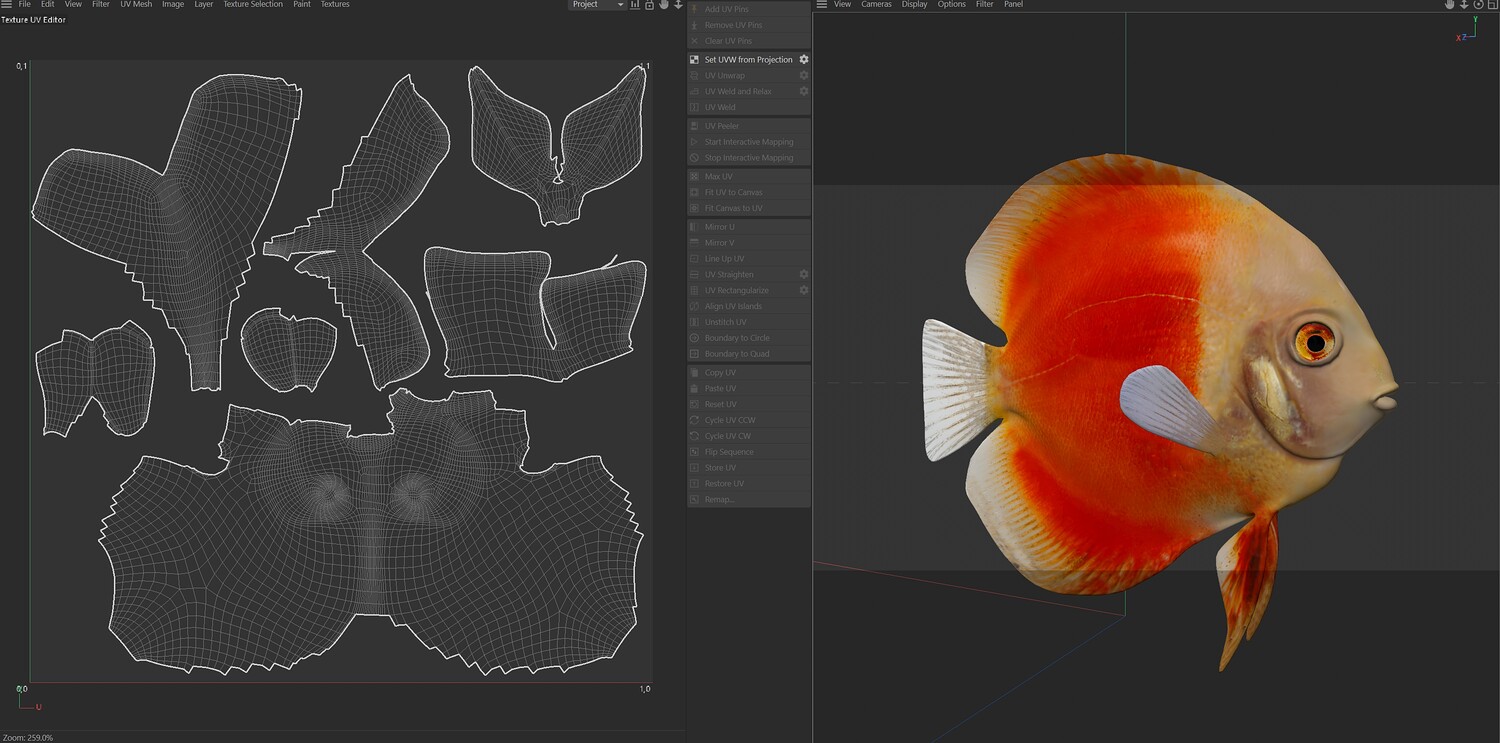Toggle the UV editor lock icon
The image size is (1500, 743).
tap(649, 4)
